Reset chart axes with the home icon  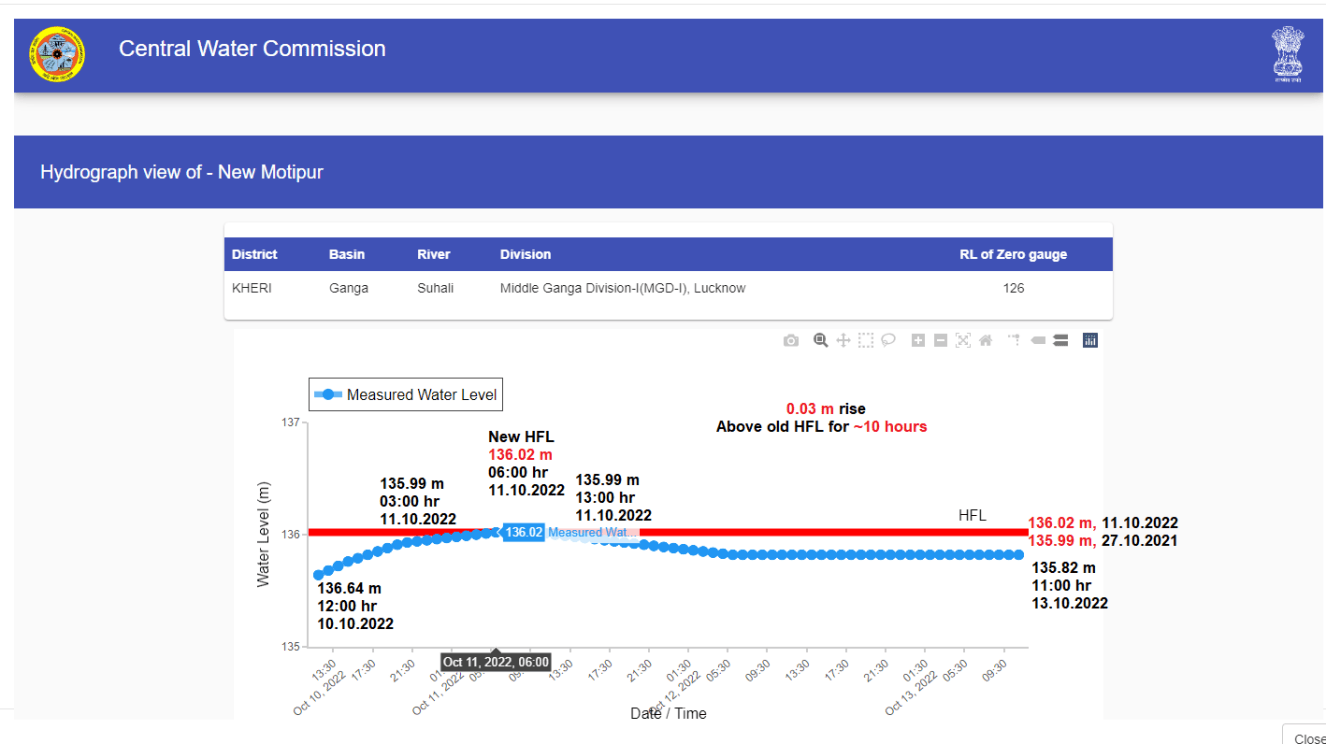click(985, 340)
